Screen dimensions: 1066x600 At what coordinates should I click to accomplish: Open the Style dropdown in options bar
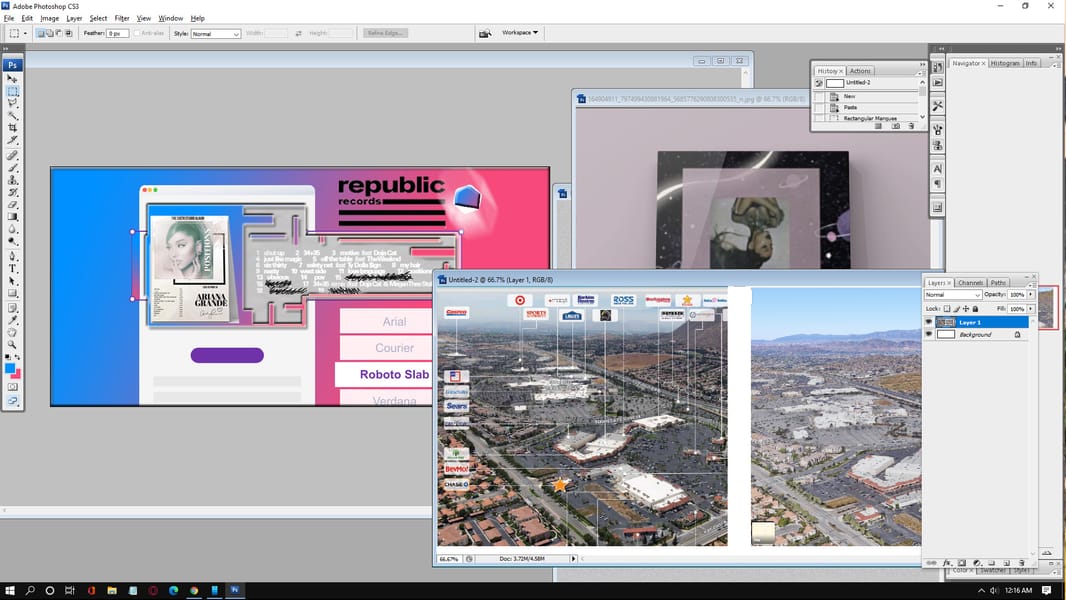[x=216, y=33]
